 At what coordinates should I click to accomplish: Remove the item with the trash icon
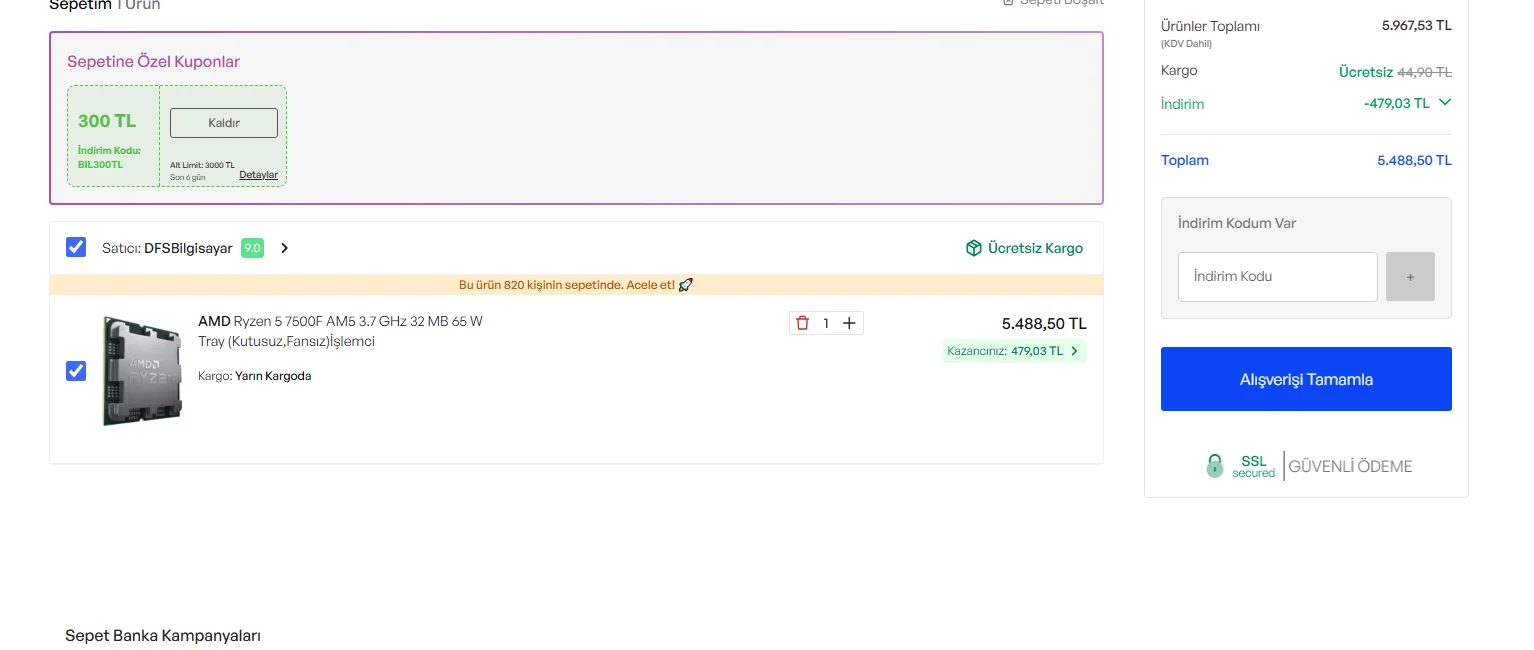[x=802, y=323]
